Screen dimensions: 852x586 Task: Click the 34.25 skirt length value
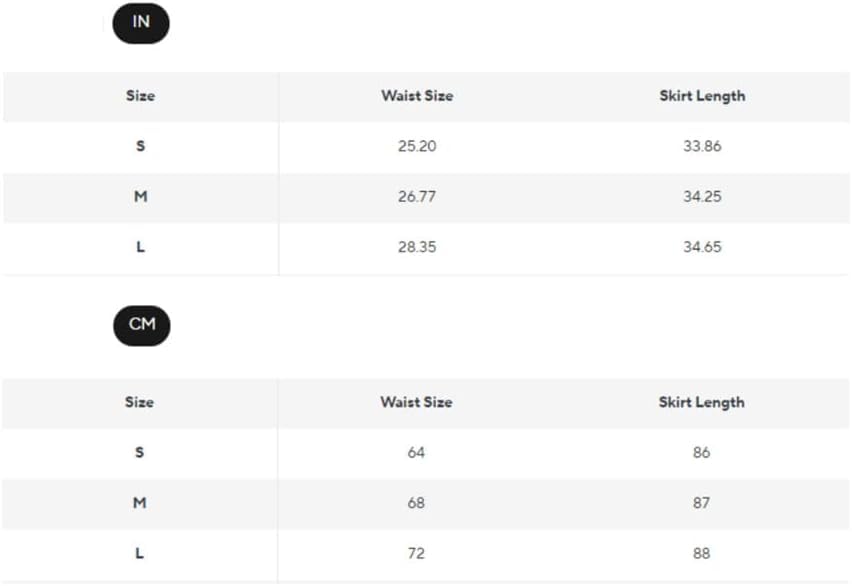[702, 197]
